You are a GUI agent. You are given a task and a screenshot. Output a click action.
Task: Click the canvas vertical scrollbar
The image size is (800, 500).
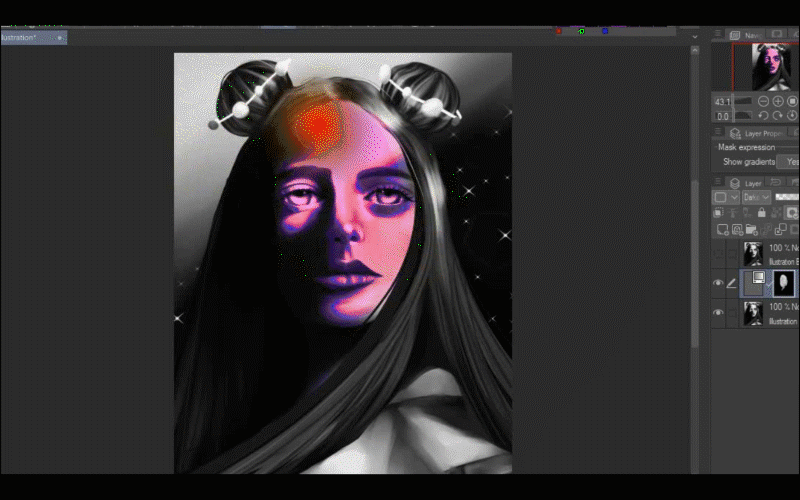694,263
